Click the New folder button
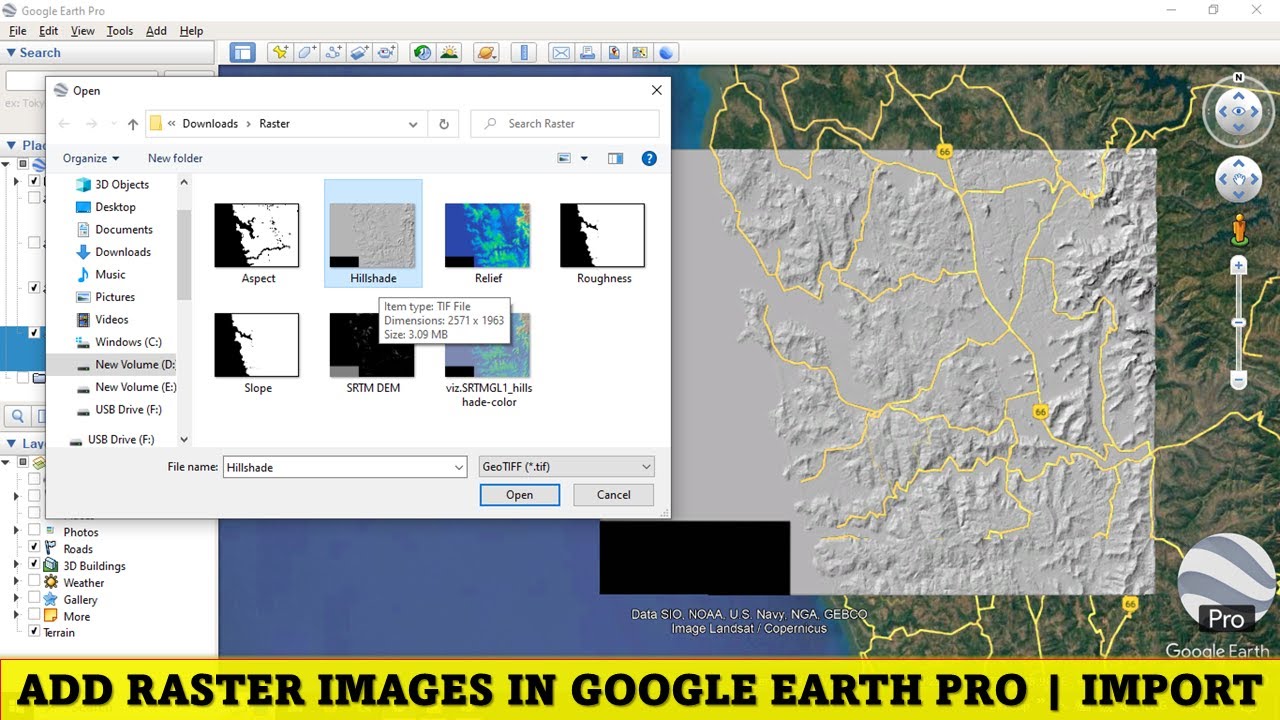The height and width of the screenshot is (720, 1280). click(175, 158)
